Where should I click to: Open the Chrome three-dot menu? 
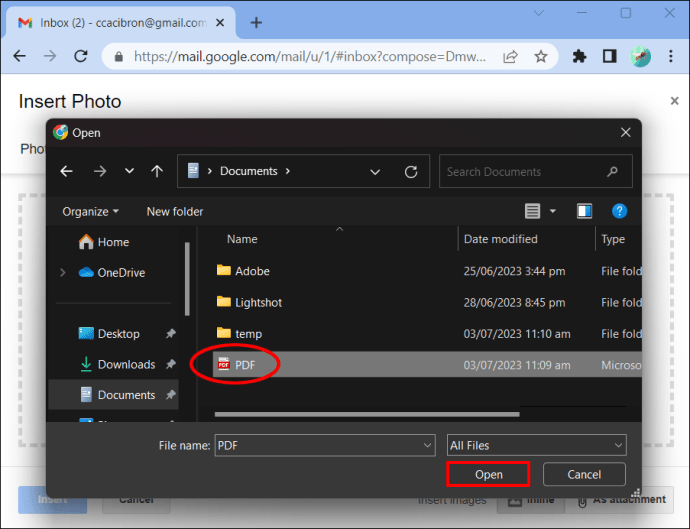pyautogui.click(x=671, y=56)
